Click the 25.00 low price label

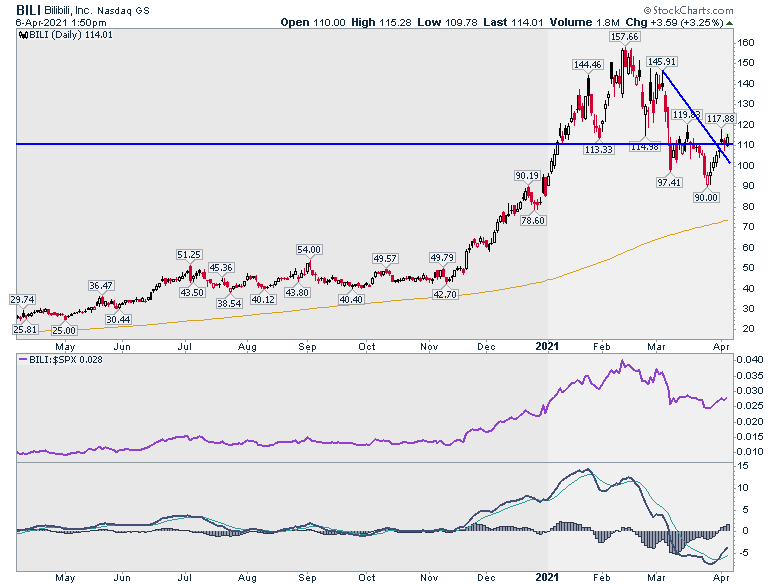point(64,330)
